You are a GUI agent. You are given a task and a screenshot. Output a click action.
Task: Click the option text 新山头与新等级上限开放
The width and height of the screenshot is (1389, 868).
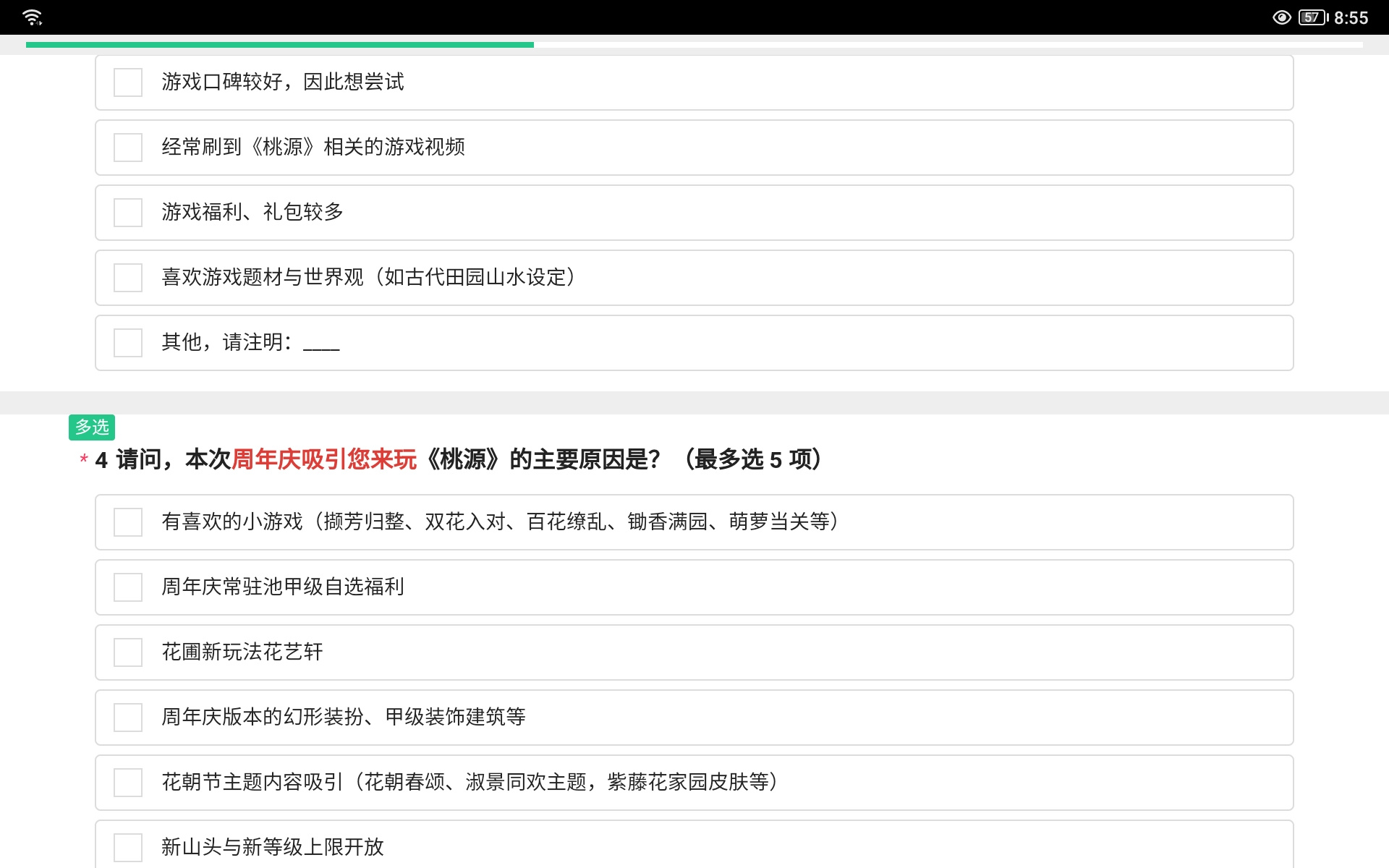pos(273,847)
